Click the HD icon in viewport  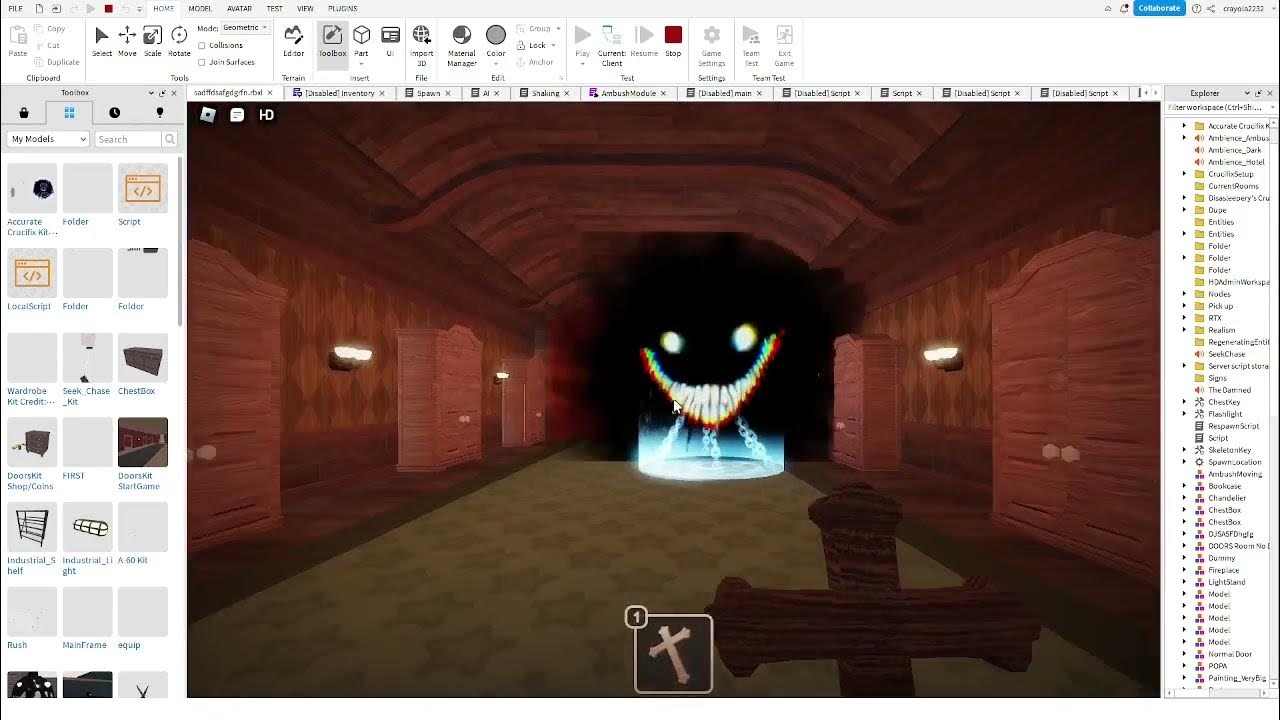pyautogui.click(x=267, y=115)
